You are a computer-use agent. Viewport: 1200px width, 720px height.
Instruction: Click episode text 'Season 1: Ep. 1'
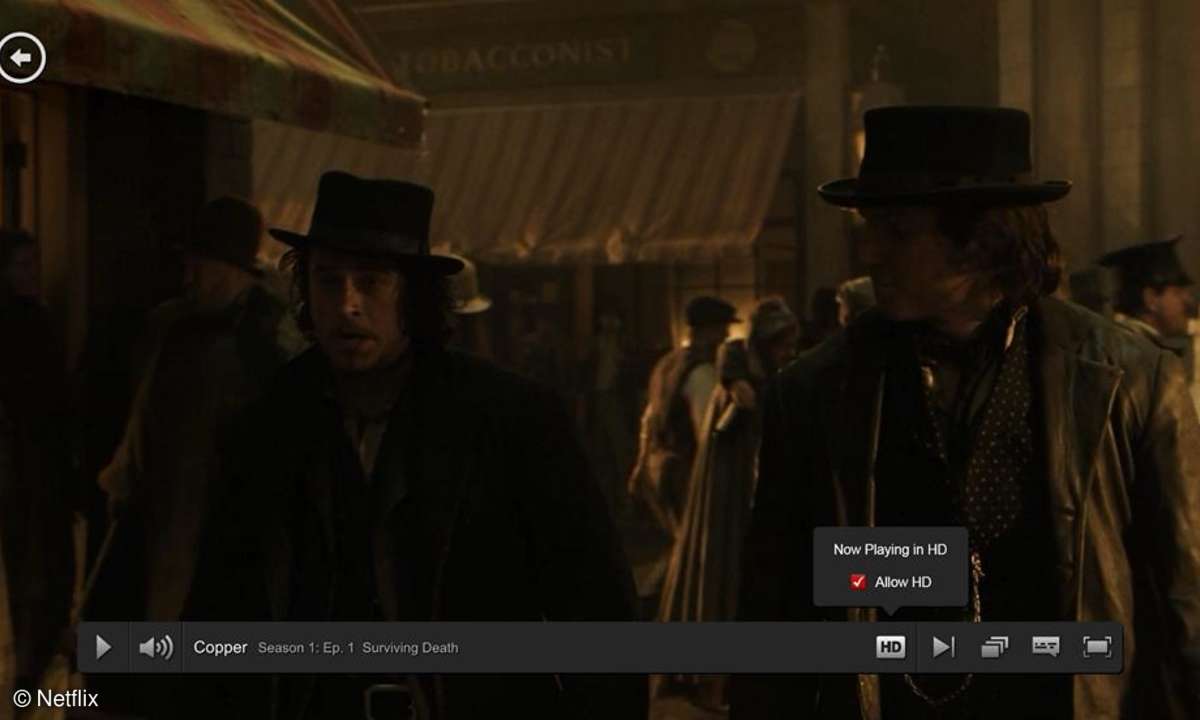[306, 648]
